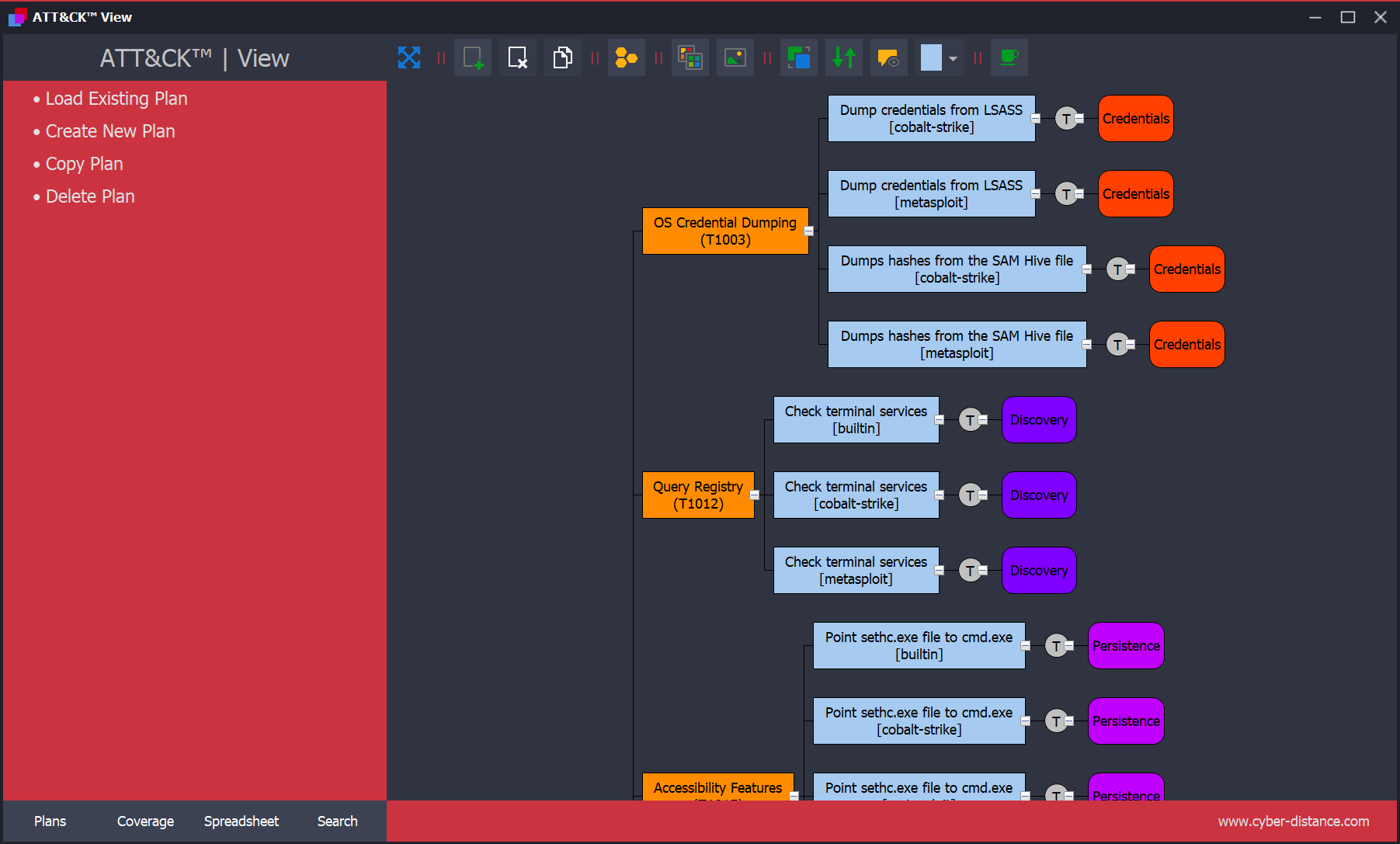Click the green up-down arrows icon
Image resolution: width=1400 pixels, height=844 pixels.
point(844,57)
